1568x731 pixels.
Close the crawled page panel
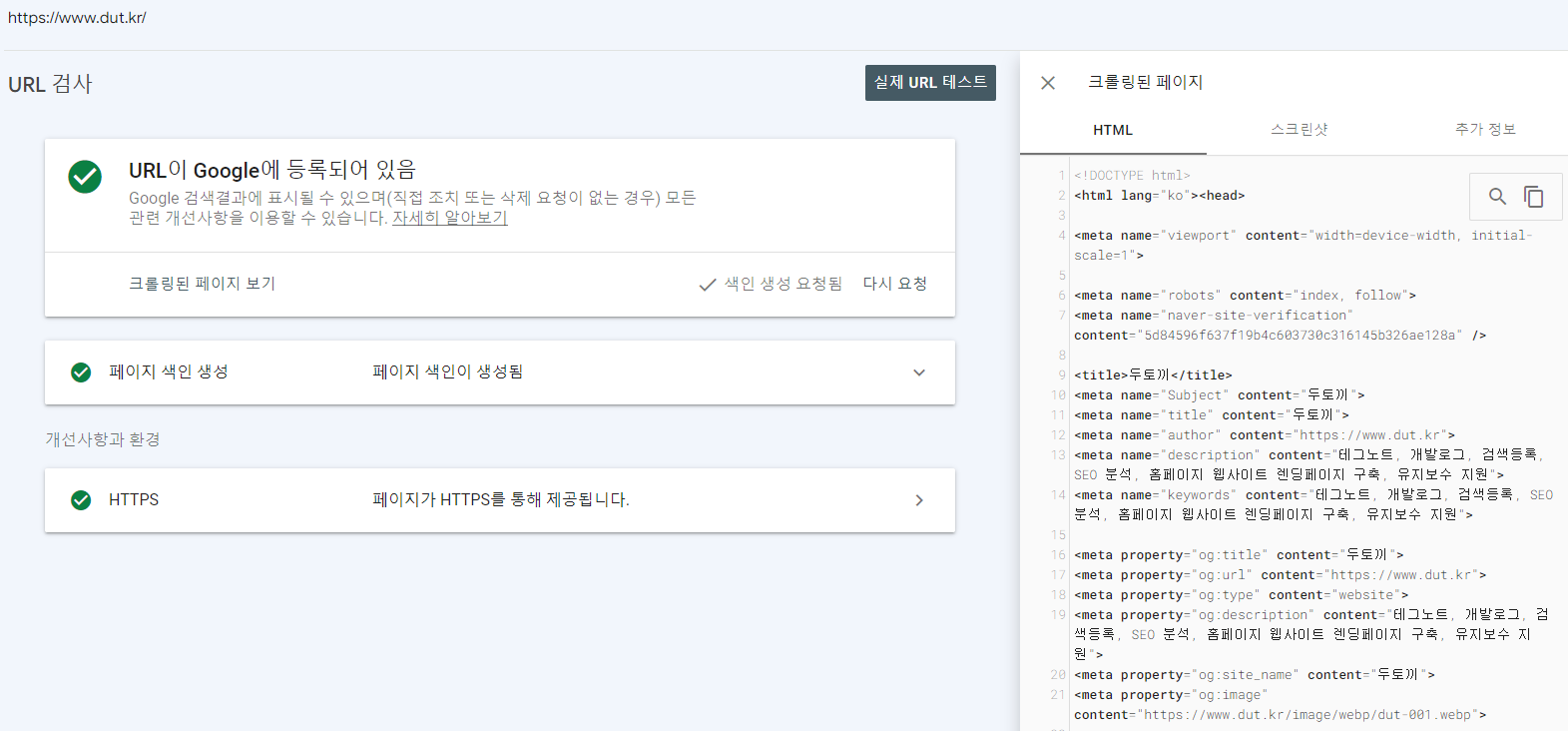[x=1048, y=83]
